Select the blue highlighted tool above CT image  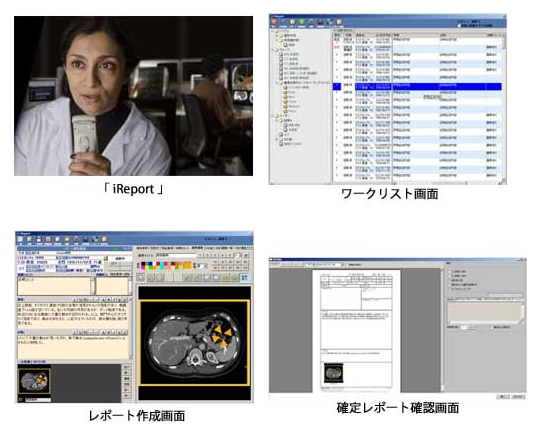(245, 277)
